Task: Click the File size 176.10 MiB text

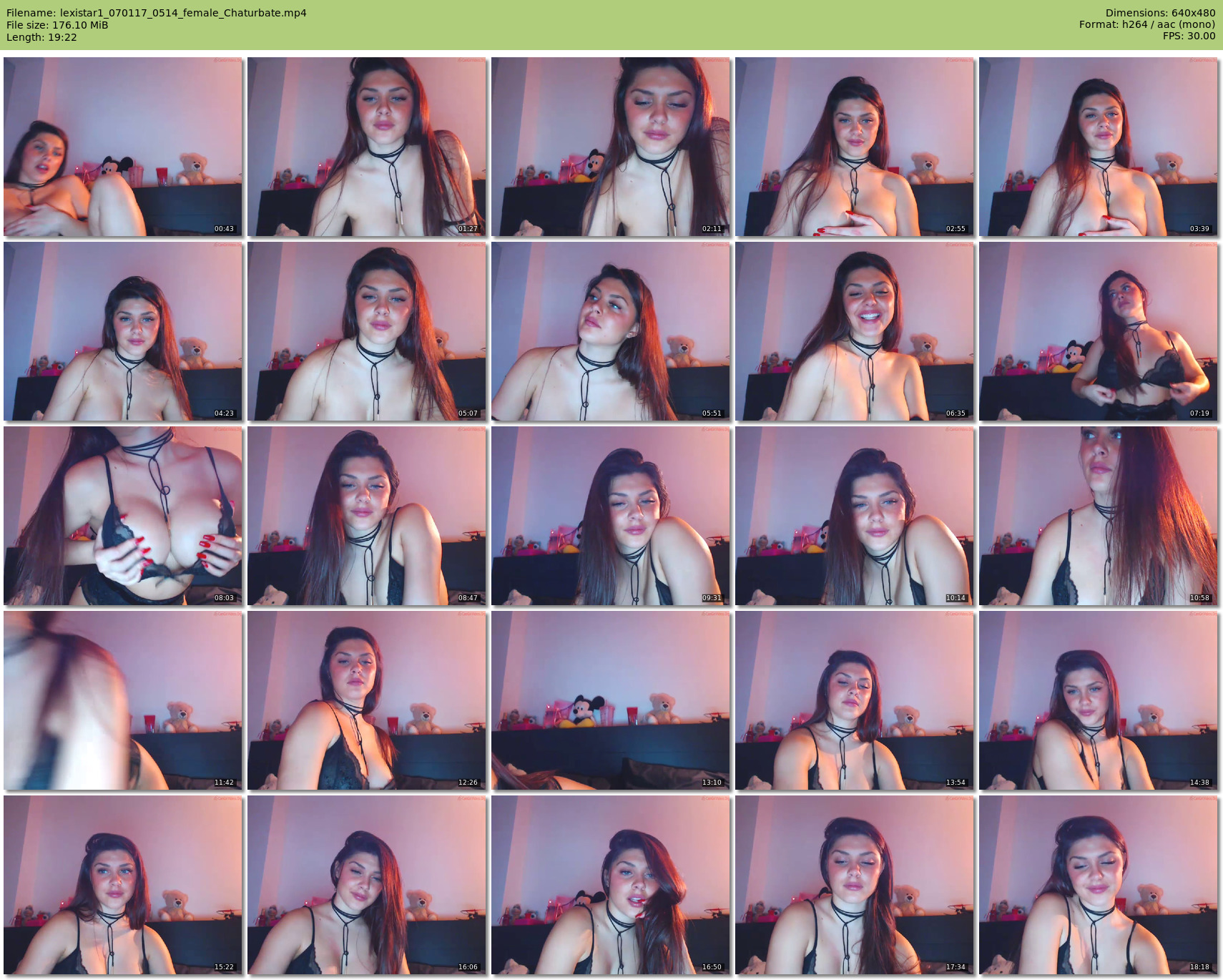Action: [57, 25]
